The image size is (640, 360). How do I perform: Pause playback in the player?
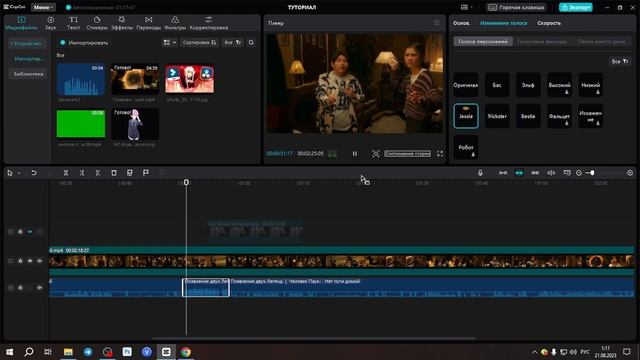point(355,153)
